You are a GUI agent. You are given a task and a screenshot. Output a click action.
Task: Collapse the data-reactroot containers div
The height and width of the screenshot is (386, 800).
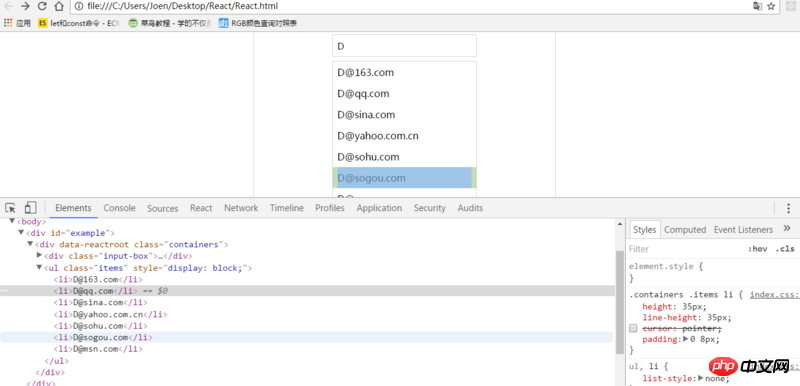30,244
